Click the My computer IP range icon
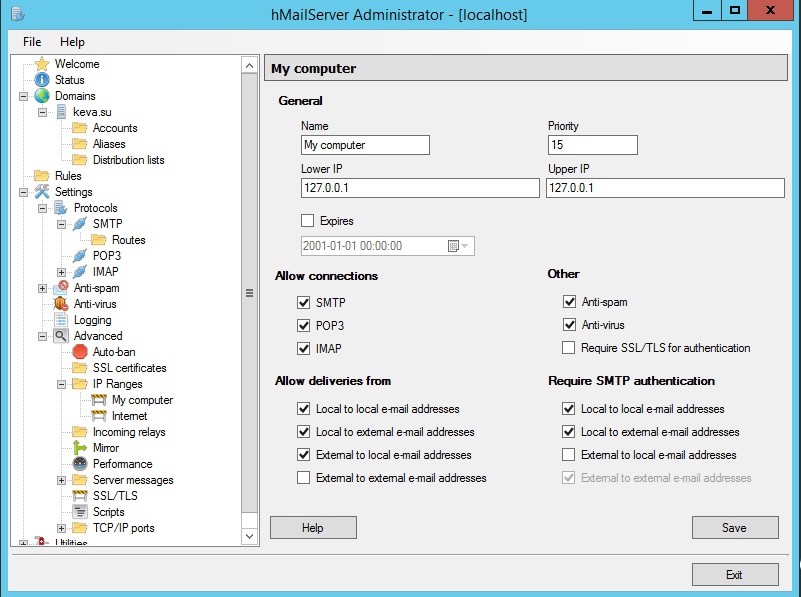Screen dimensions: 801x597 click(99, 400)
